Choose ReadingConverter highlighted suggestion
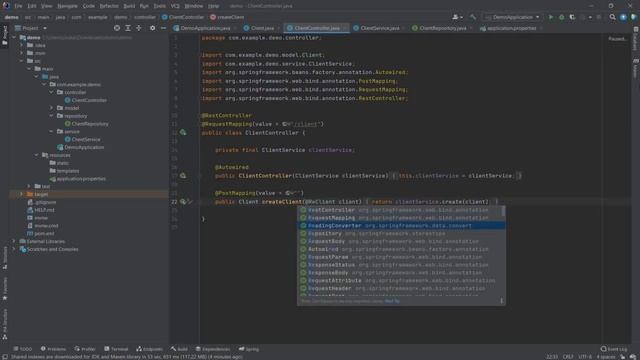Image resolution: width=640 pixels, height=360 pixels. pyautogui.click(x=401, y=226)
